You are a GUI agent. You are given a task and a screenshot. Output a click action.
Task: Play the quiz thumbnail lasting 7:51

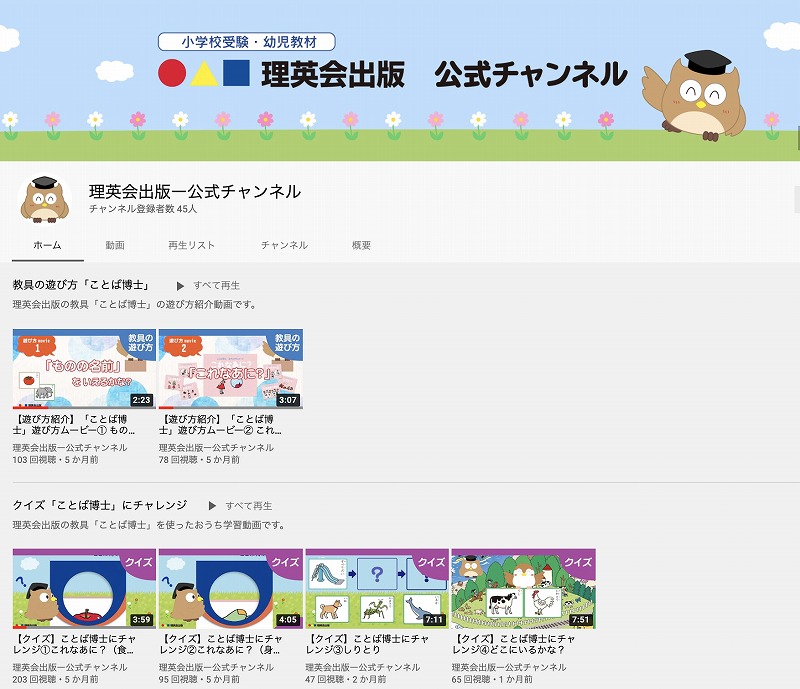(523, 588)
